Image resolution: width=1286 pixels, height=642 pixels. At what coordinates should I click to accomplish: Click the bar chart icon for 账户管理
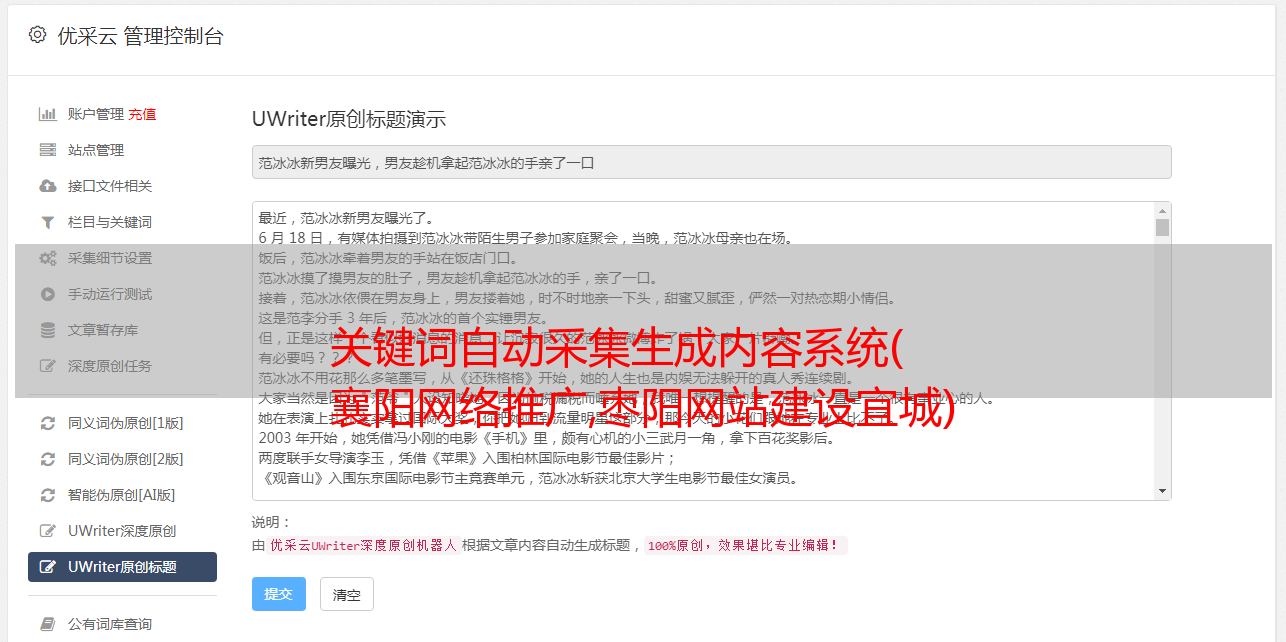pyautogui.click(x=47, y=114)
